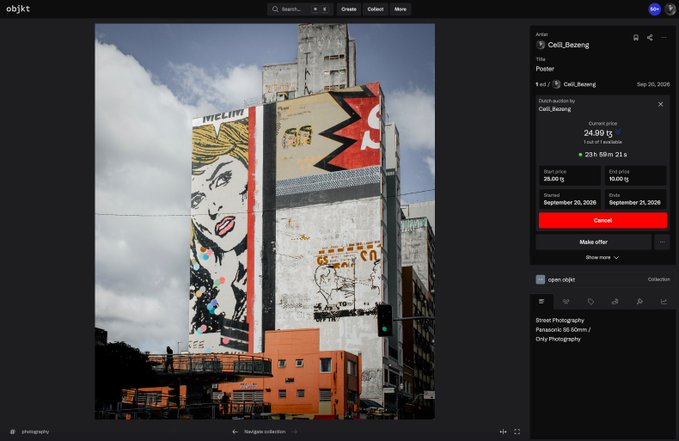Open the 50+ notifications badge

coord(654,9)
